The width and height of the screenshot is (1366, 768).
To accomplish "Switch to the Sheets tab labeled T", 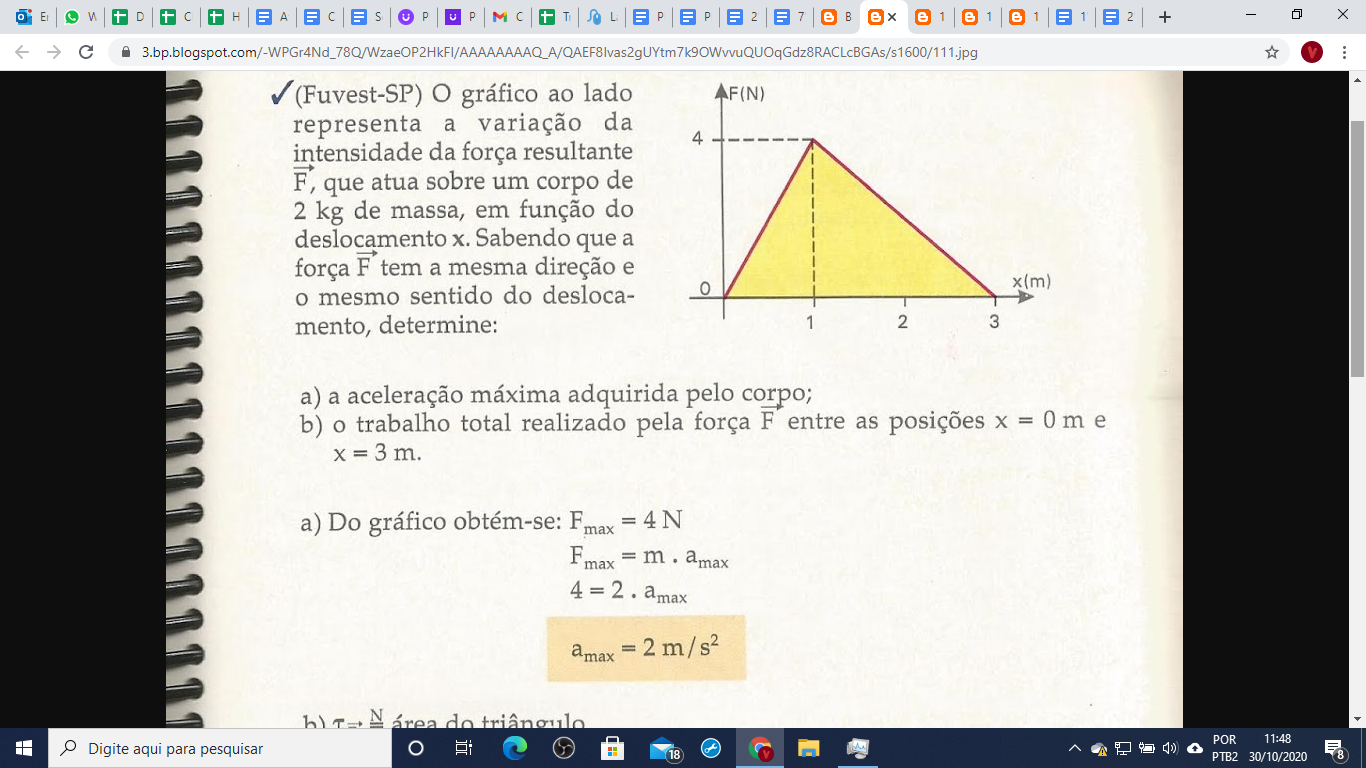I will pos(556,17).
